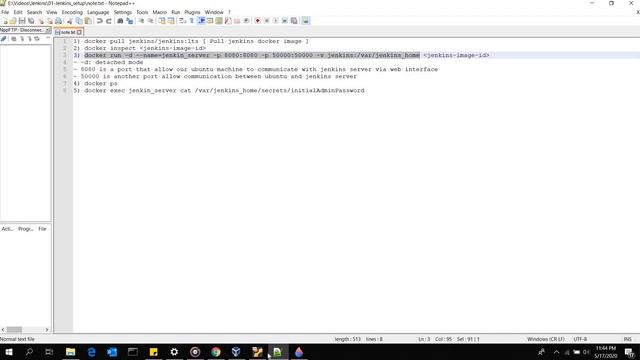Run macro multiple times icon
Image resolution: width=640 pixels, height=360 pixels.
(x=284, y=21)
